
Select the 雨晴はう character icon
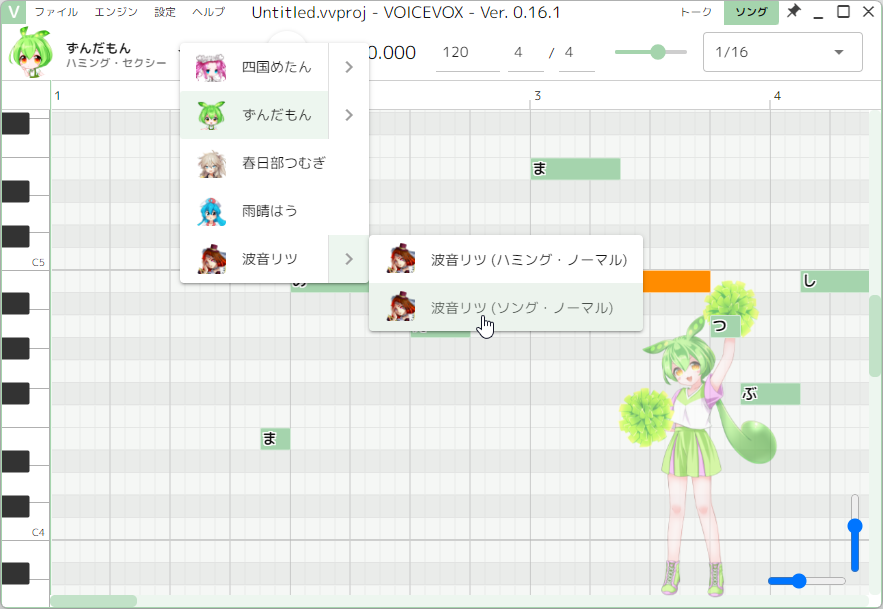tap(211, 211)
